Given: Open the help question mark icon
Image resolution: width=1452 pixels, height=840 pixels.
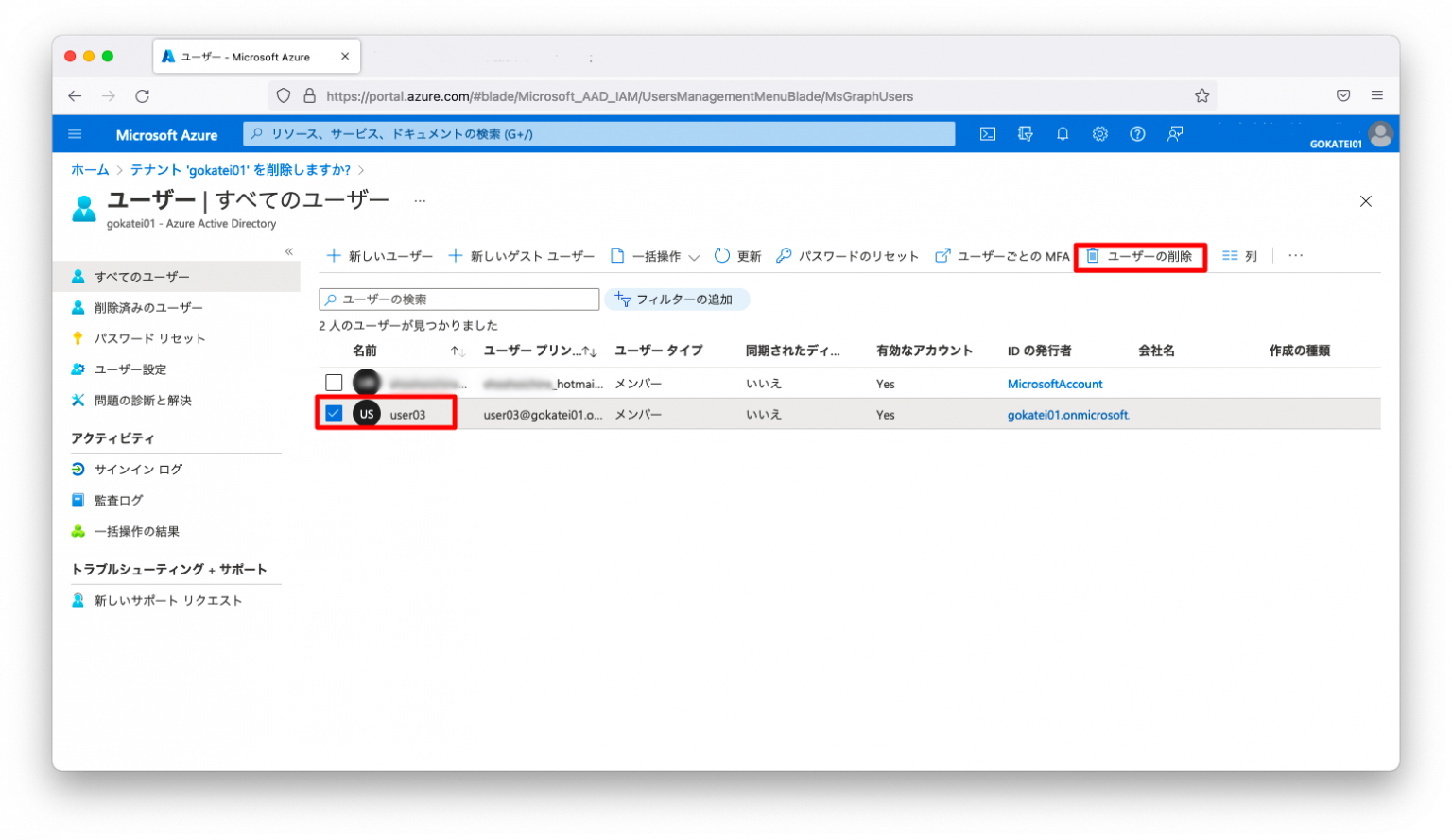Looking at the screenshot, I should [1137, 133].
